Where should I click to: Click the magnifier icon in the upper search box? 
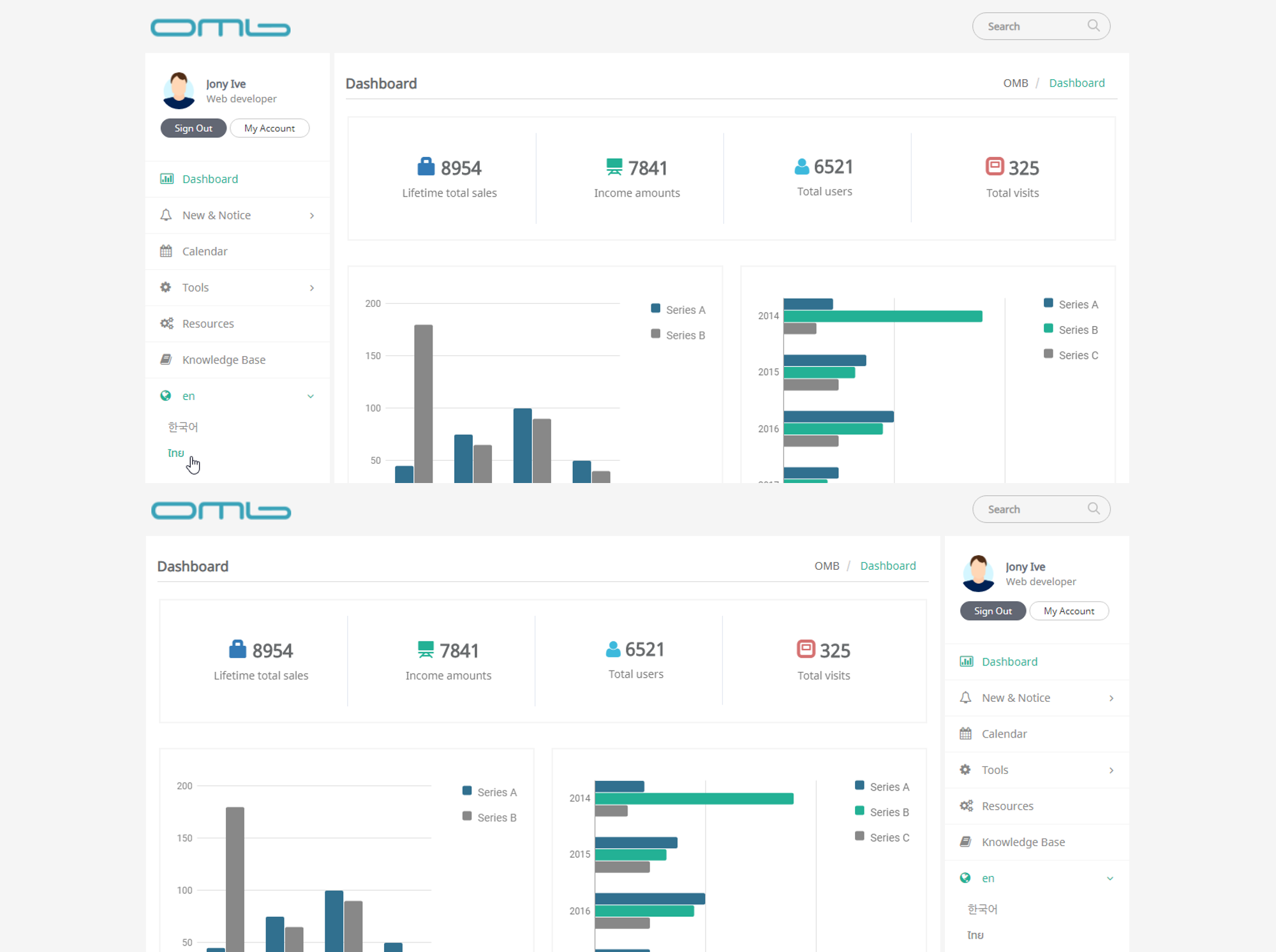point(1094,26)
